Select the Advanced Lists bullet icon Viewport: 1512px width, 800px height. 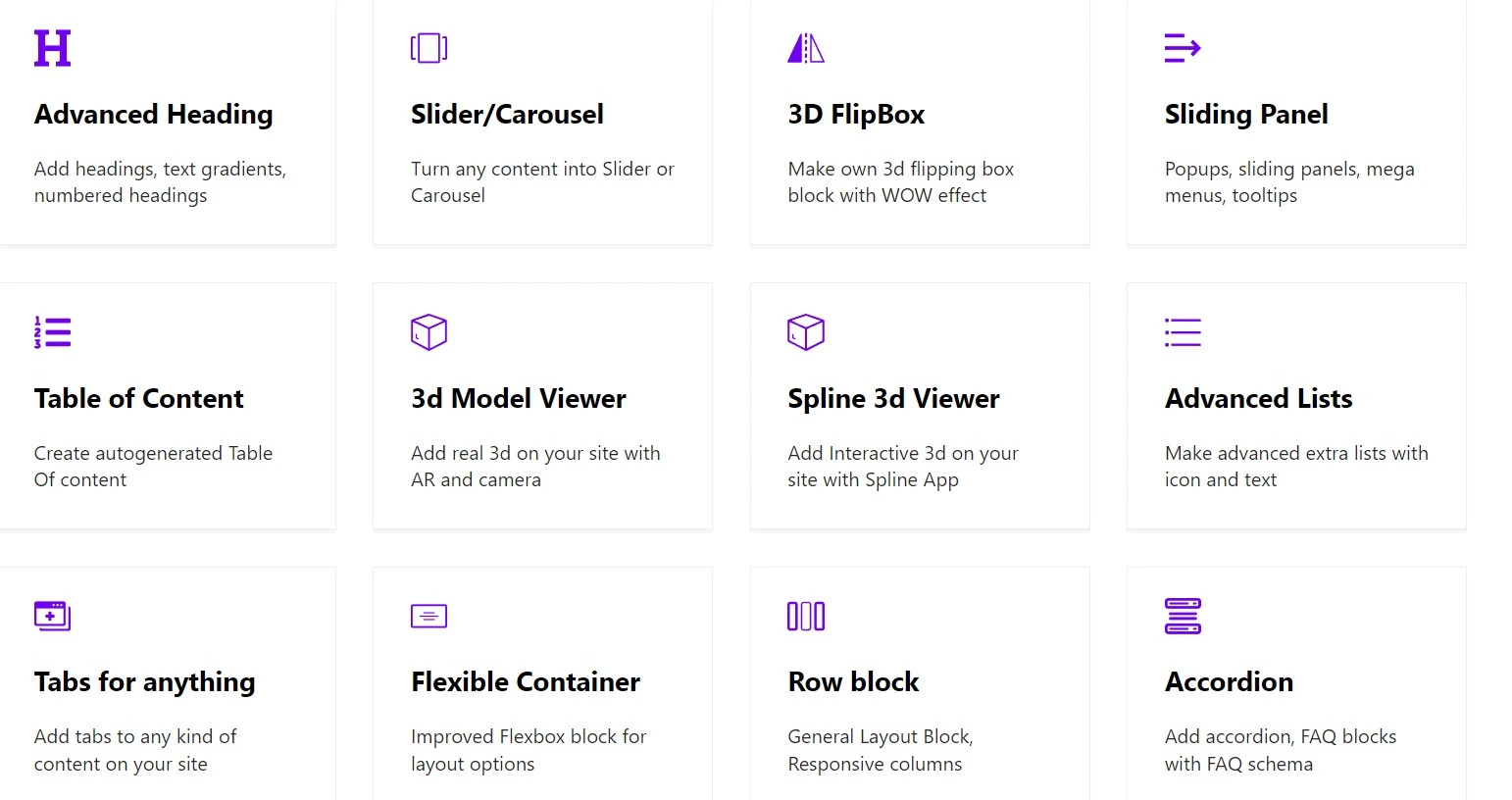[x=1183, y=332]
